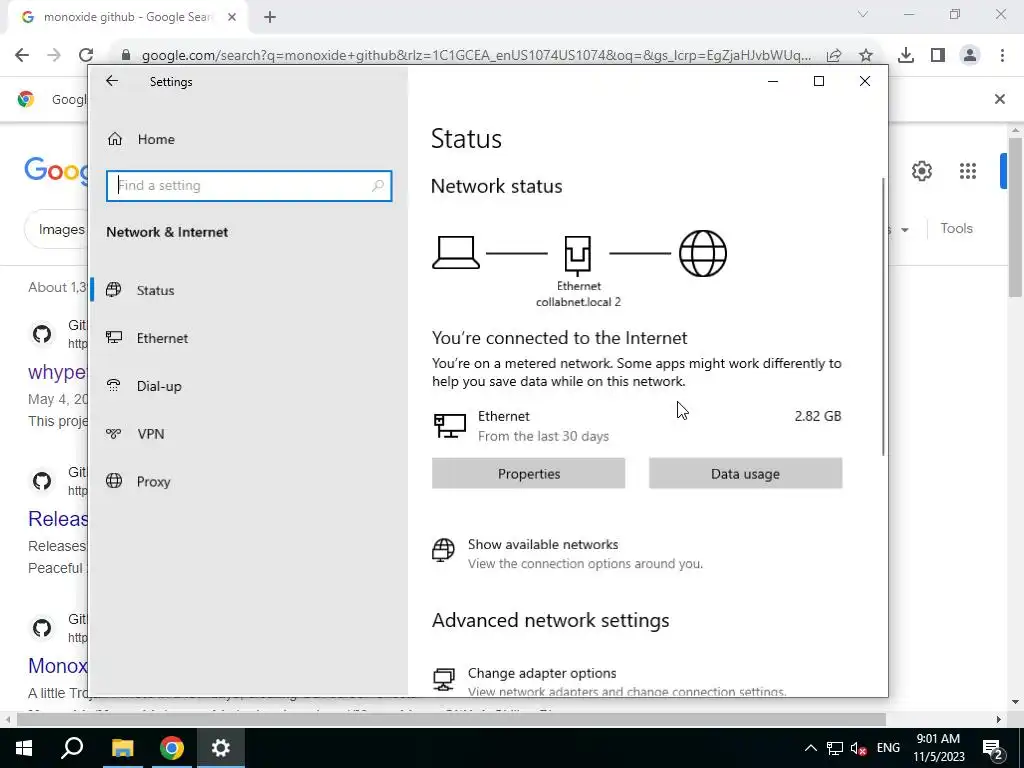Screen dimensions: 1024x768
Task: Click the Change adapter options icon
Action: [443, 679]
